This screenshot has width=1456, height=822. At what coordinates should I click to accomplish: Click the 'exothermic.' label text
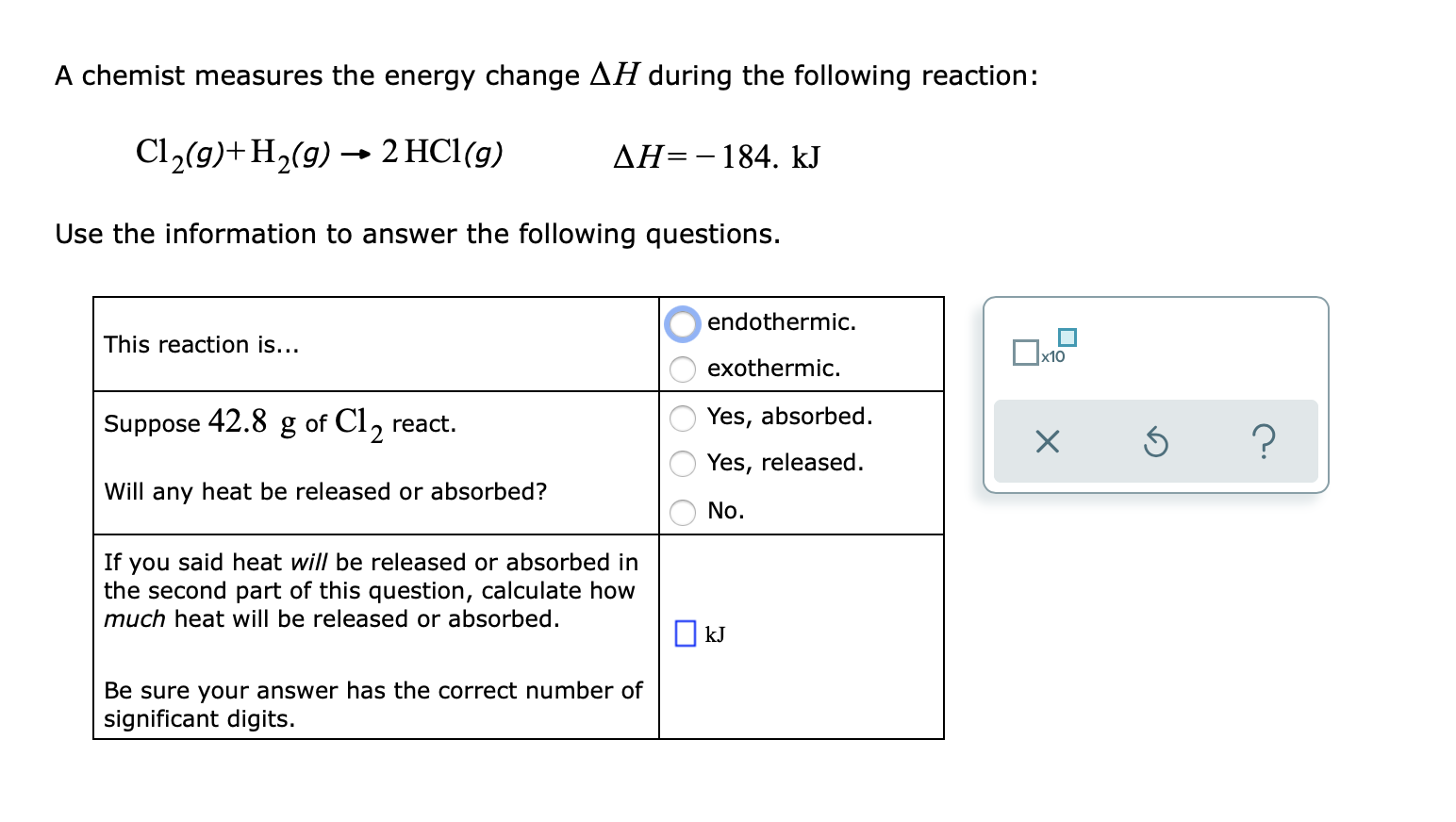[774, 369]
